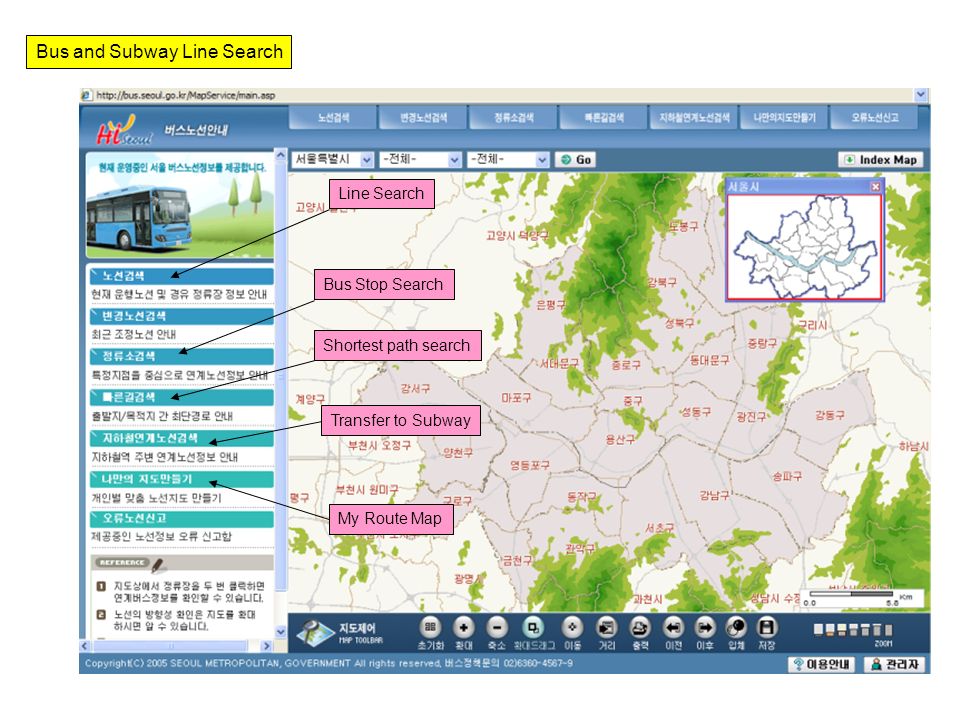
Task: Click the REFERENCE section header
Action: (x=181, y=563)
